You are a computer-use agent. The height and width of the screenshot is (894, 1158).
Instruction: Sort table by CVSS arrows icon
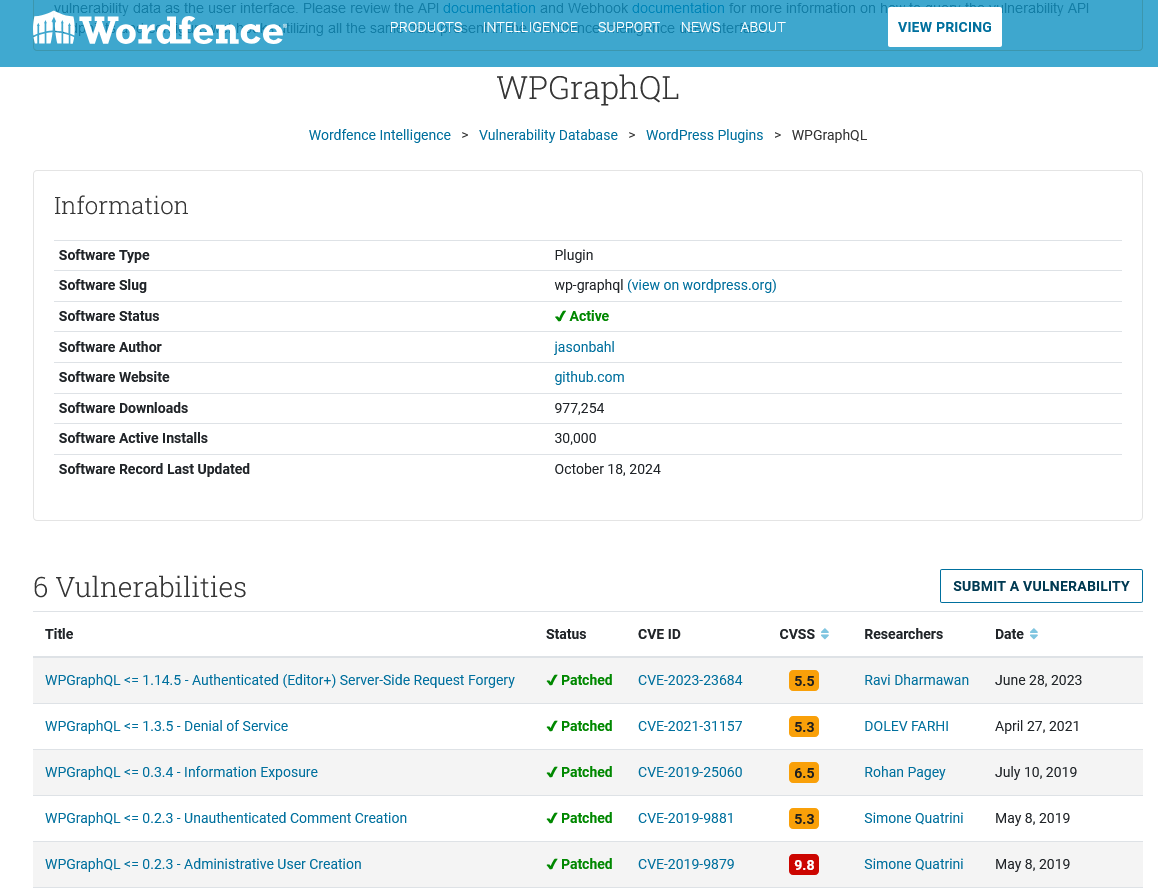[x=825, y=634]
